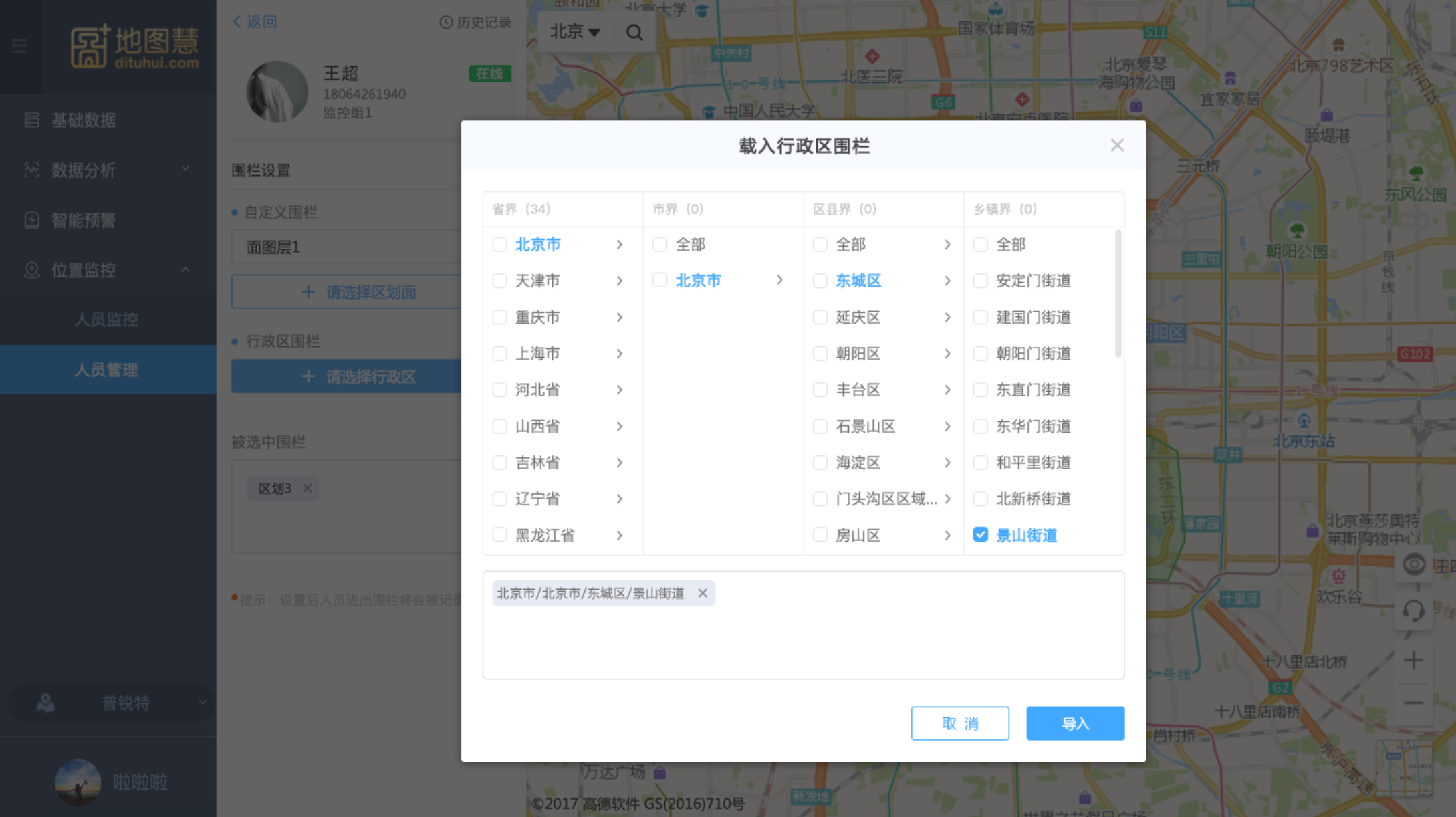Expand 河北省 with its chevron arrow
This screenshot has width=1456, height=817.
tap(620, 390)
